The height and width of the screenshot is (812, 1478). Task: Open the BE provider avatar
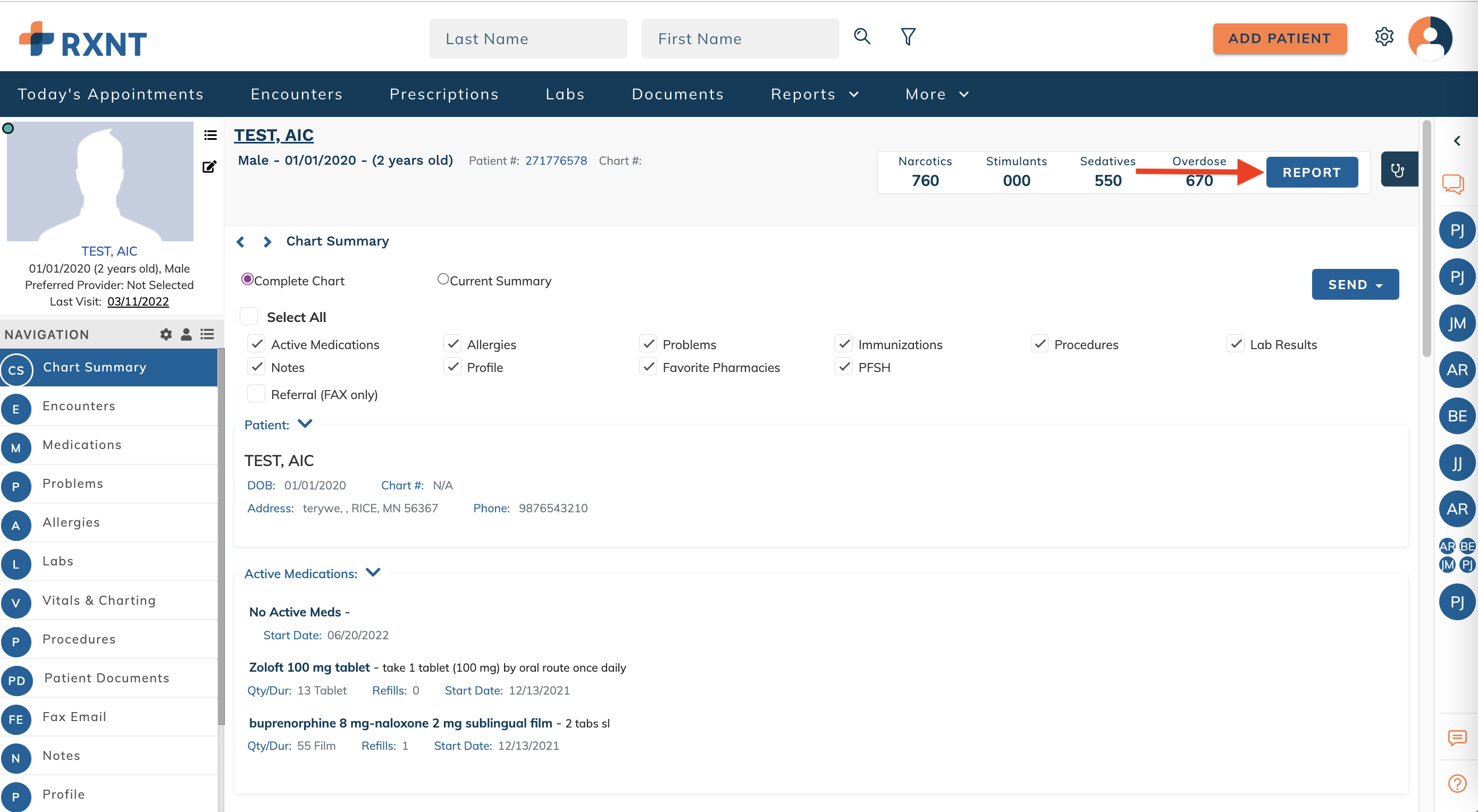click(1457, 416)
